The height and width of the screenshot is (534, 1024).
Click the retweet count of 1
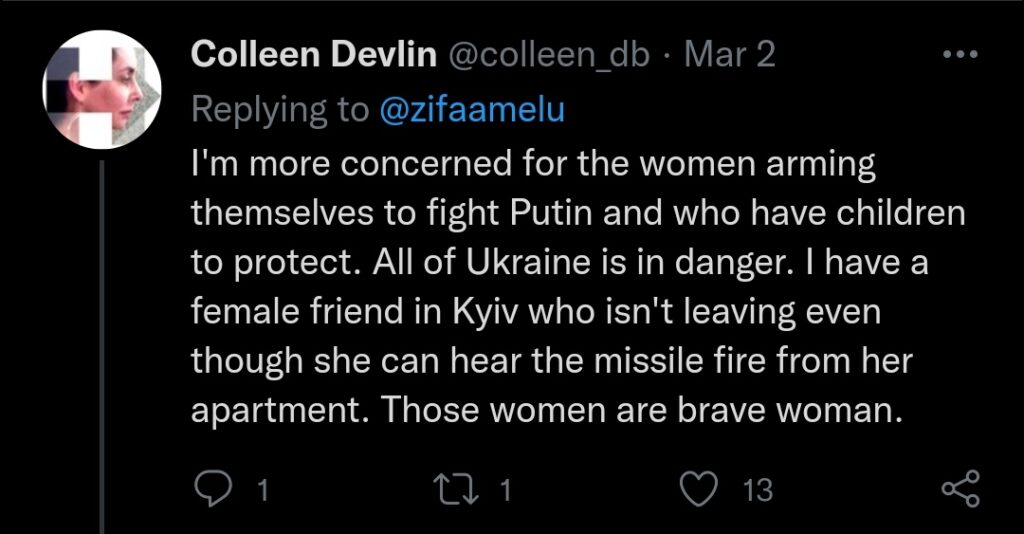point(505,490)
